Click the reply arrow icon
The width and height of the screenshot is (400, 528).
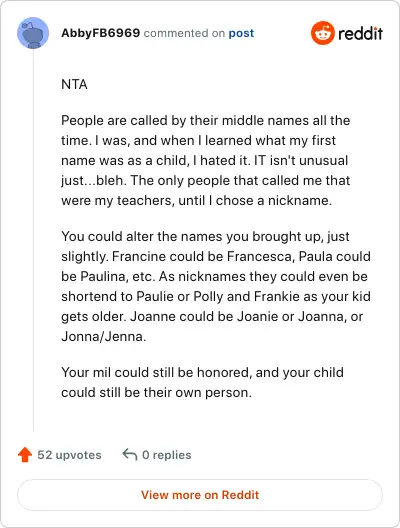pos(130,454)
